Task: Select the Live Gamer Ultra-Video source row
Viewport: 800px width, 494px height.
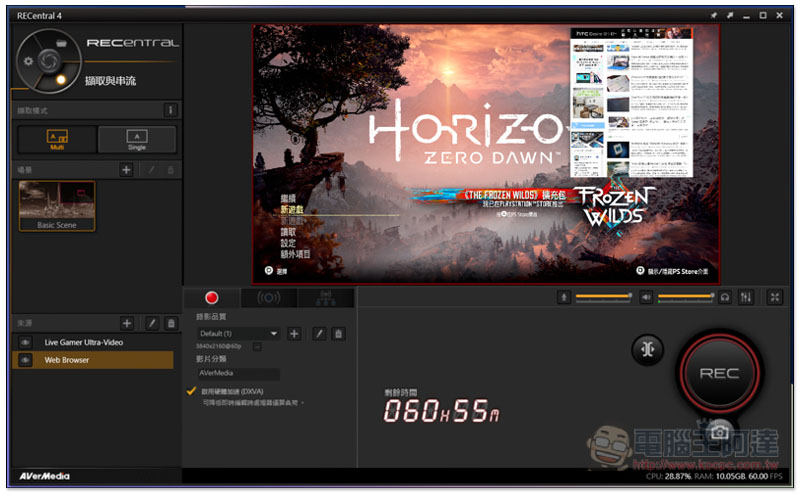Action: tap(93, 342)
